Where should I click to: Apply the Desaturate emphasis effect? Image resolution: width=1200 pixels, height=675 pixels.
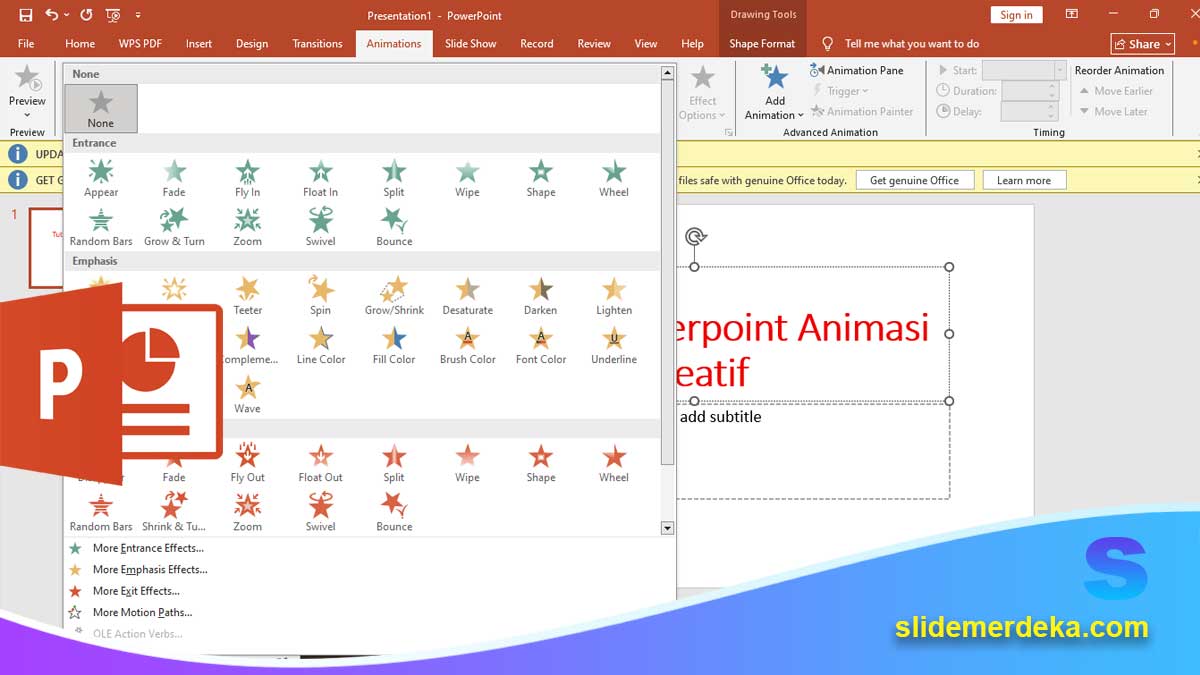coord(467,296)
